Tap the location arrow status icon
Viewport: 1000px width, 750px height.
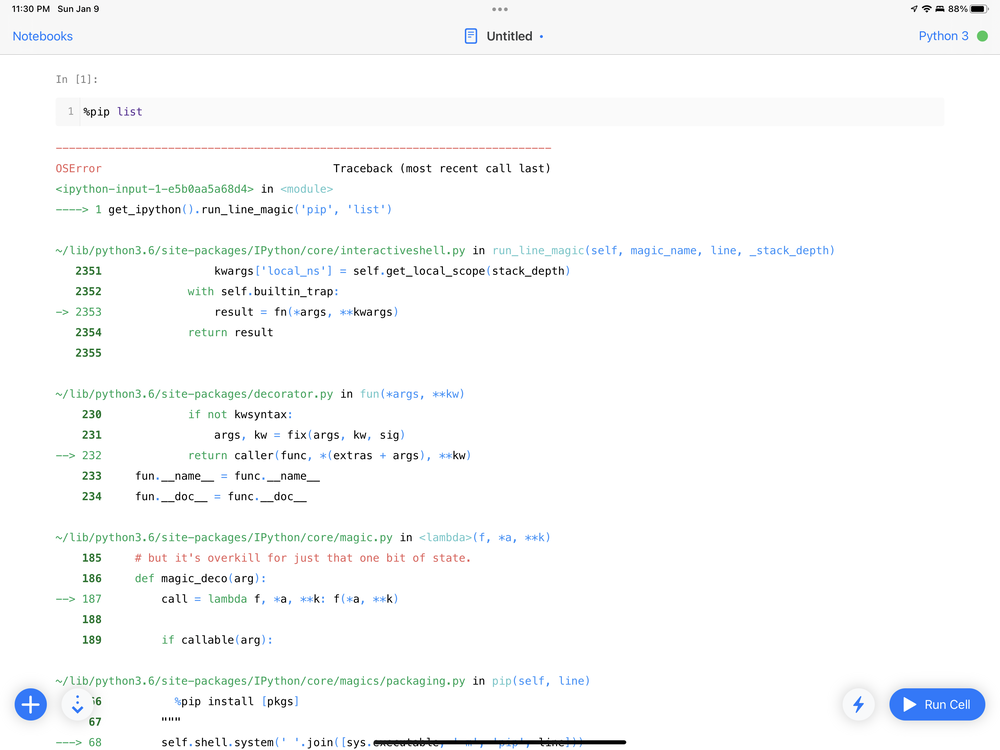click(x=914, y=8)
